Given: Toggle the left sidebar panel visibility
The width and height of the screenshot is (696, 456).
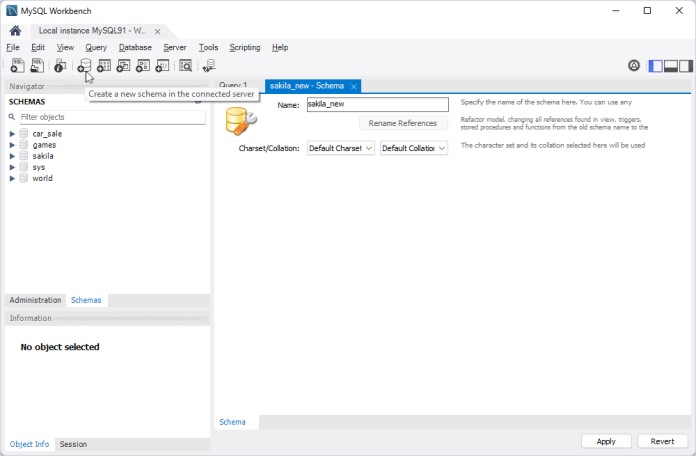Looking at the screenshot, I should pos(656,66).
